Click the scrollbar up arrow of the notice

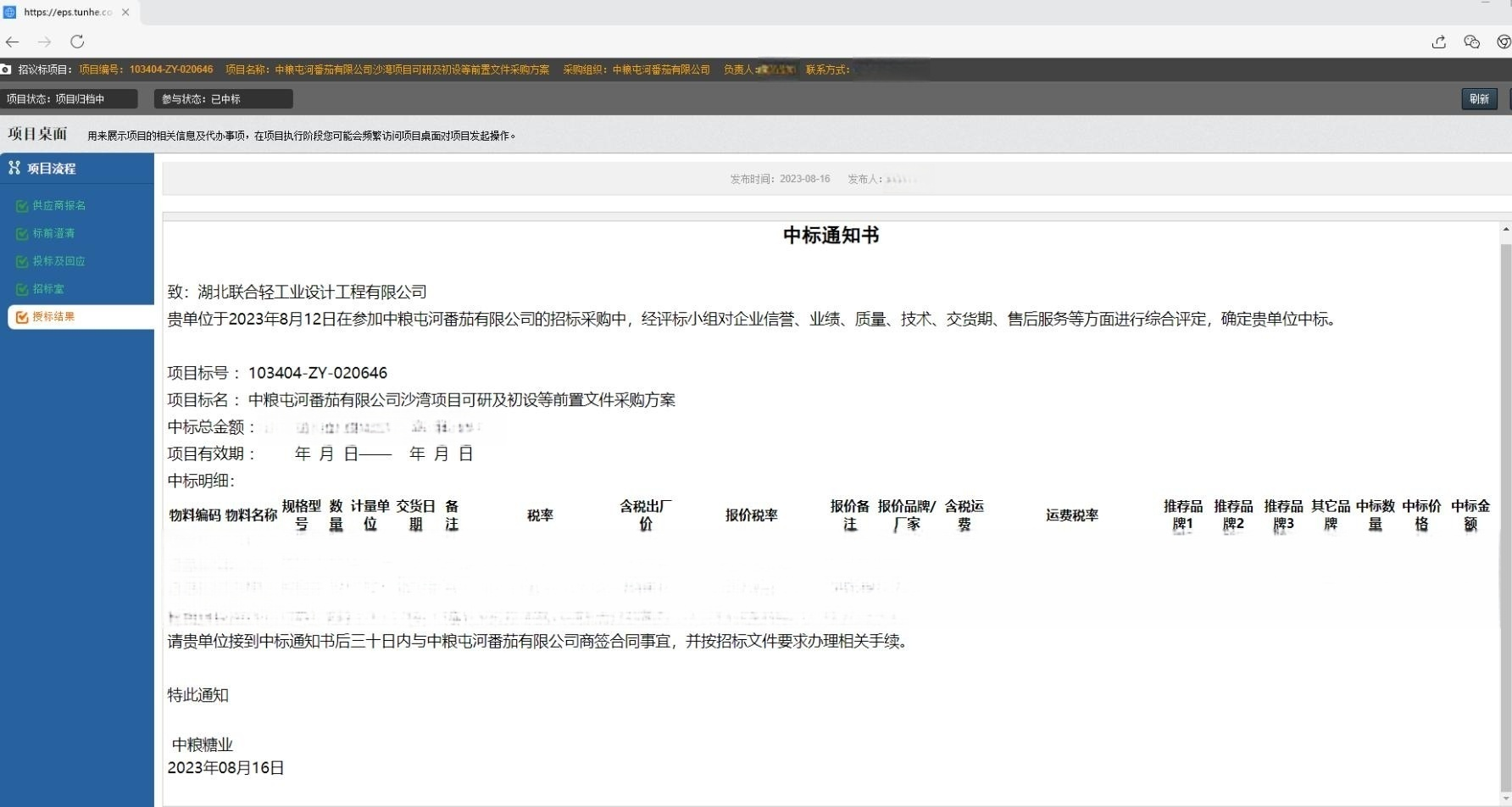pyautogui.click(x=1505, y=230)
